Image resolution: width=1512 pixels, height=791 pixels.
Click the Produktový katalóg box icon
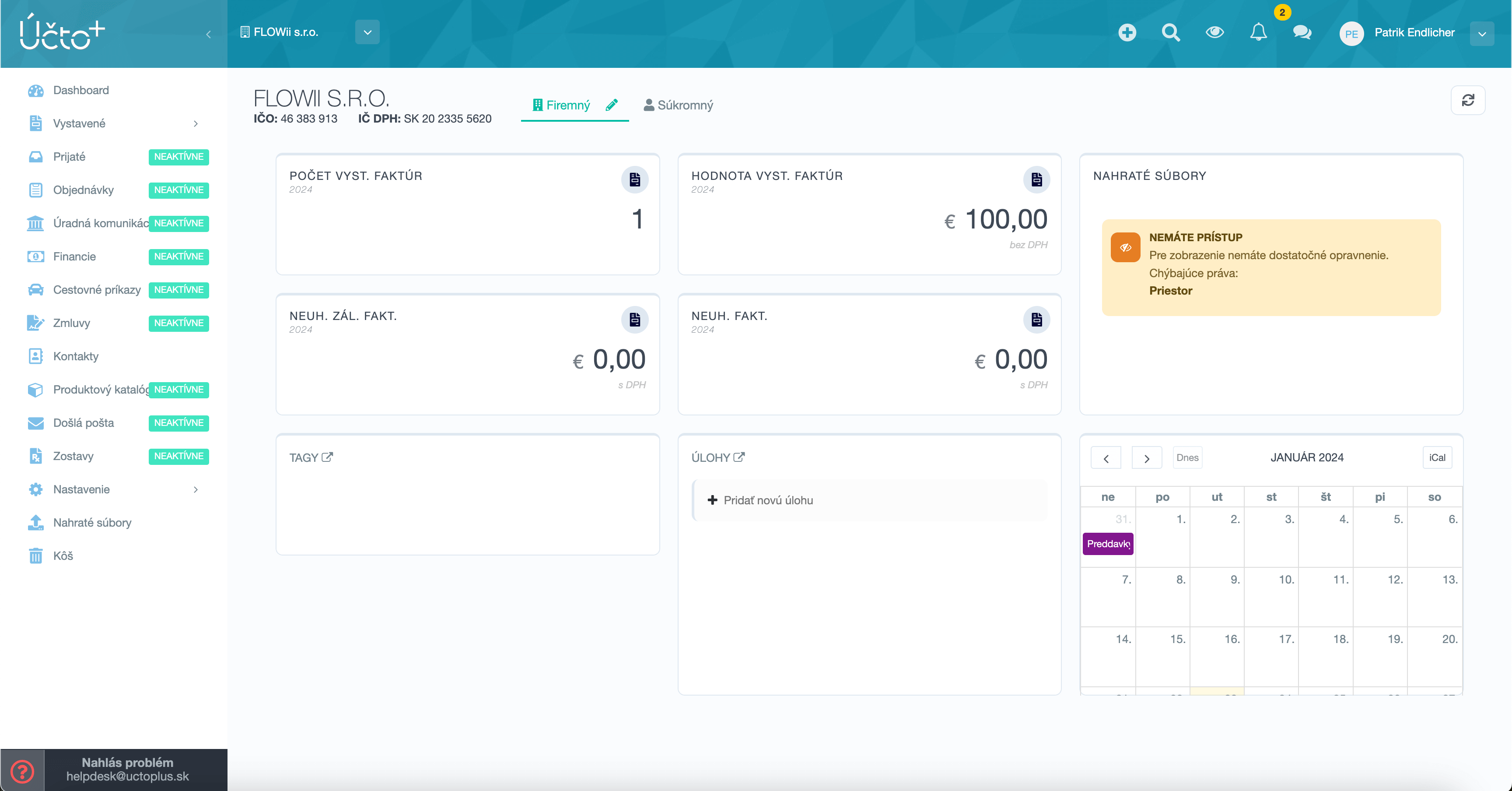36,389
